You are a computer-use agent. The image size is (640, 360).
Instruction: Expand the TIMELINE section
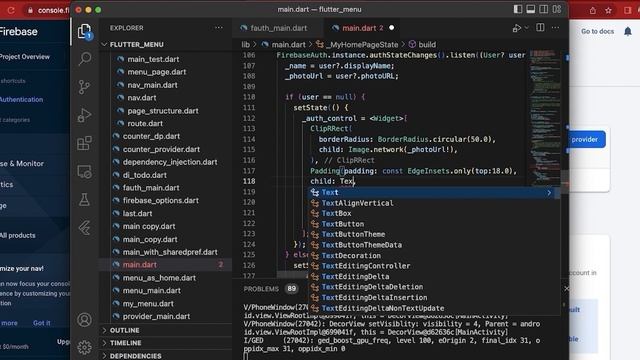pos(125,343)
